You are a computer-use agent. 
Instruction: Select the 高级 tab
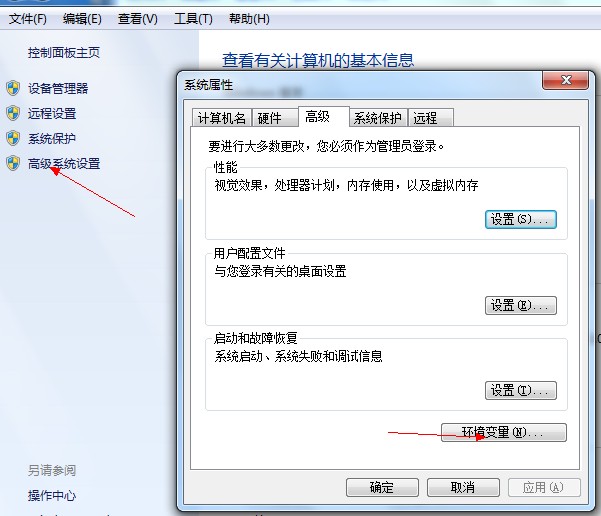pyautogui.click(x=323, y=117)
